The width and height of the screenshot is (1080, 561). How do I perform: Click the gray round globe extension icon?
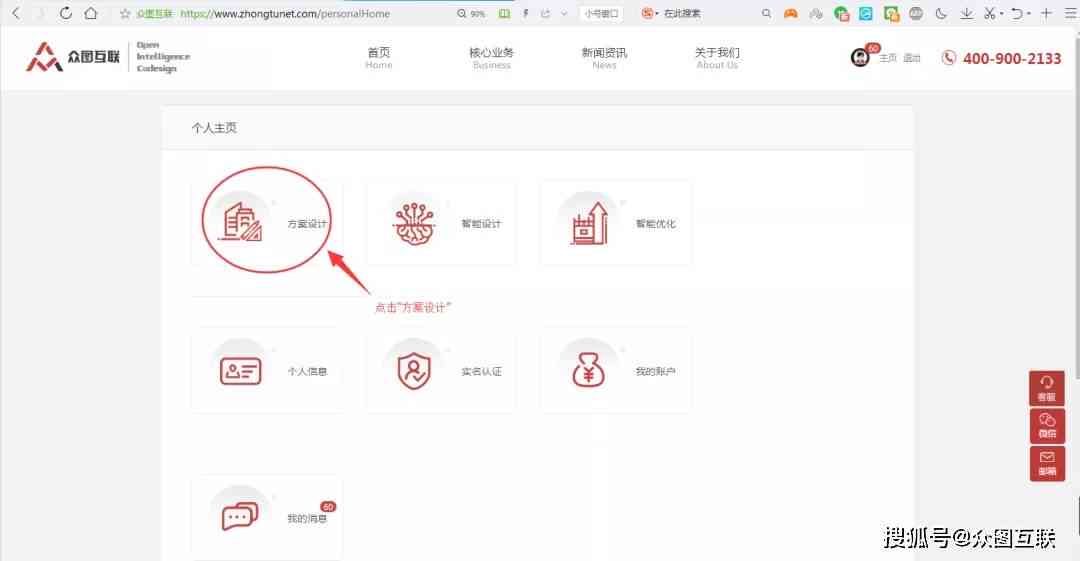[916, 14]
